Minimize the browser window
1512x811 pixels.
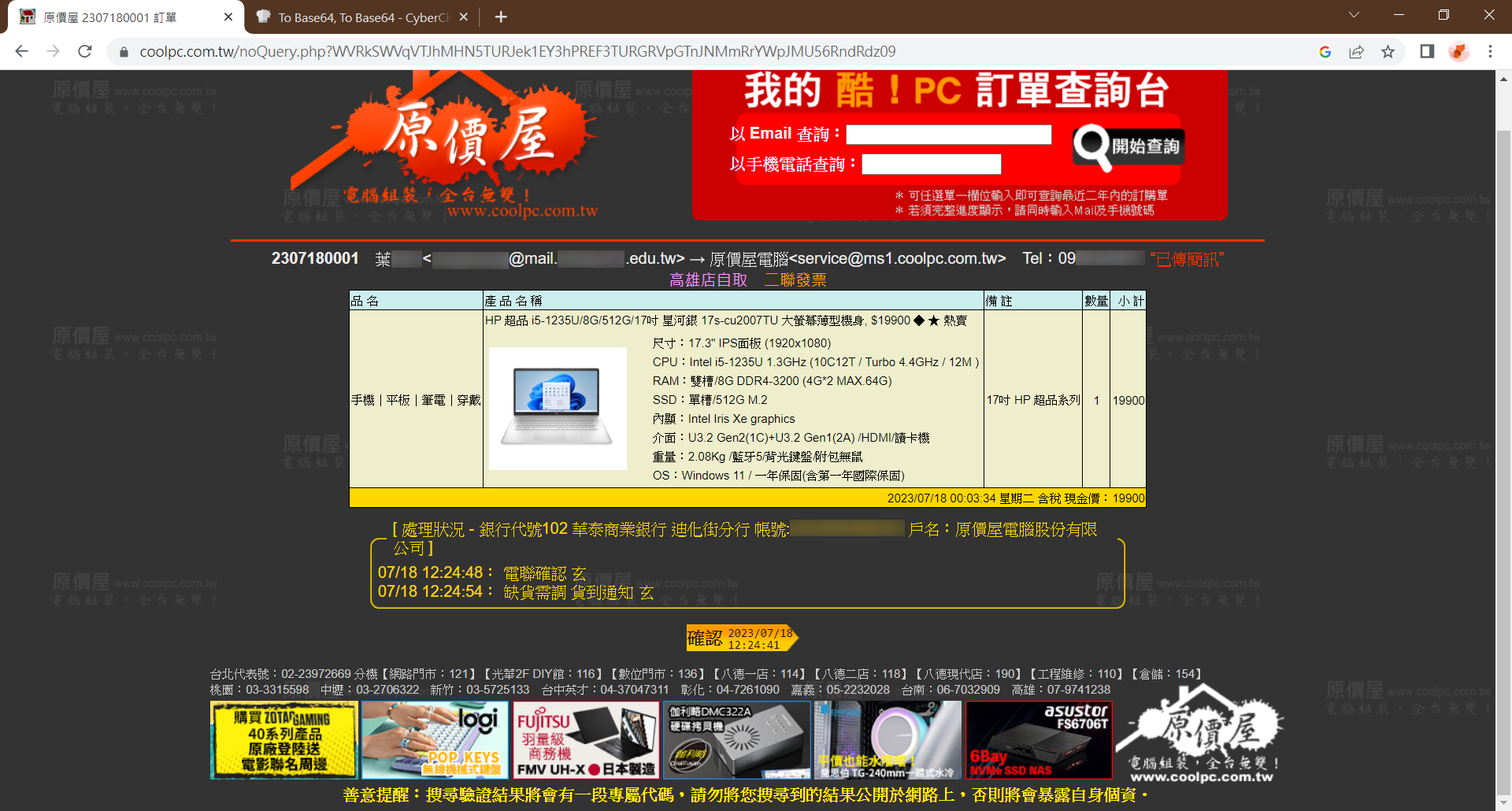click(x=1399, y=15)
